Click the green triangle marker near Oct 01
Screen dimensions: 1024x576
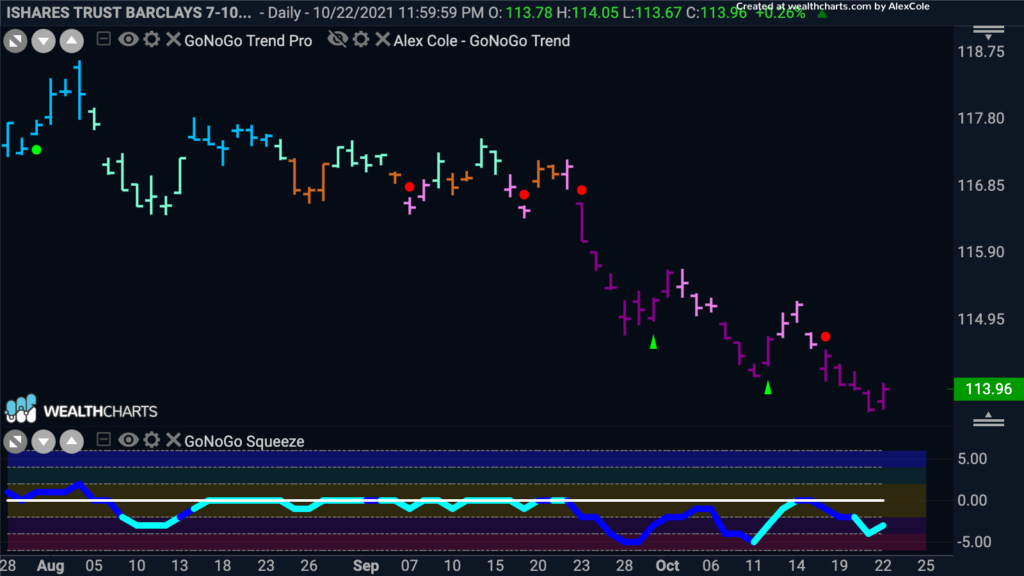click(653, 342)
